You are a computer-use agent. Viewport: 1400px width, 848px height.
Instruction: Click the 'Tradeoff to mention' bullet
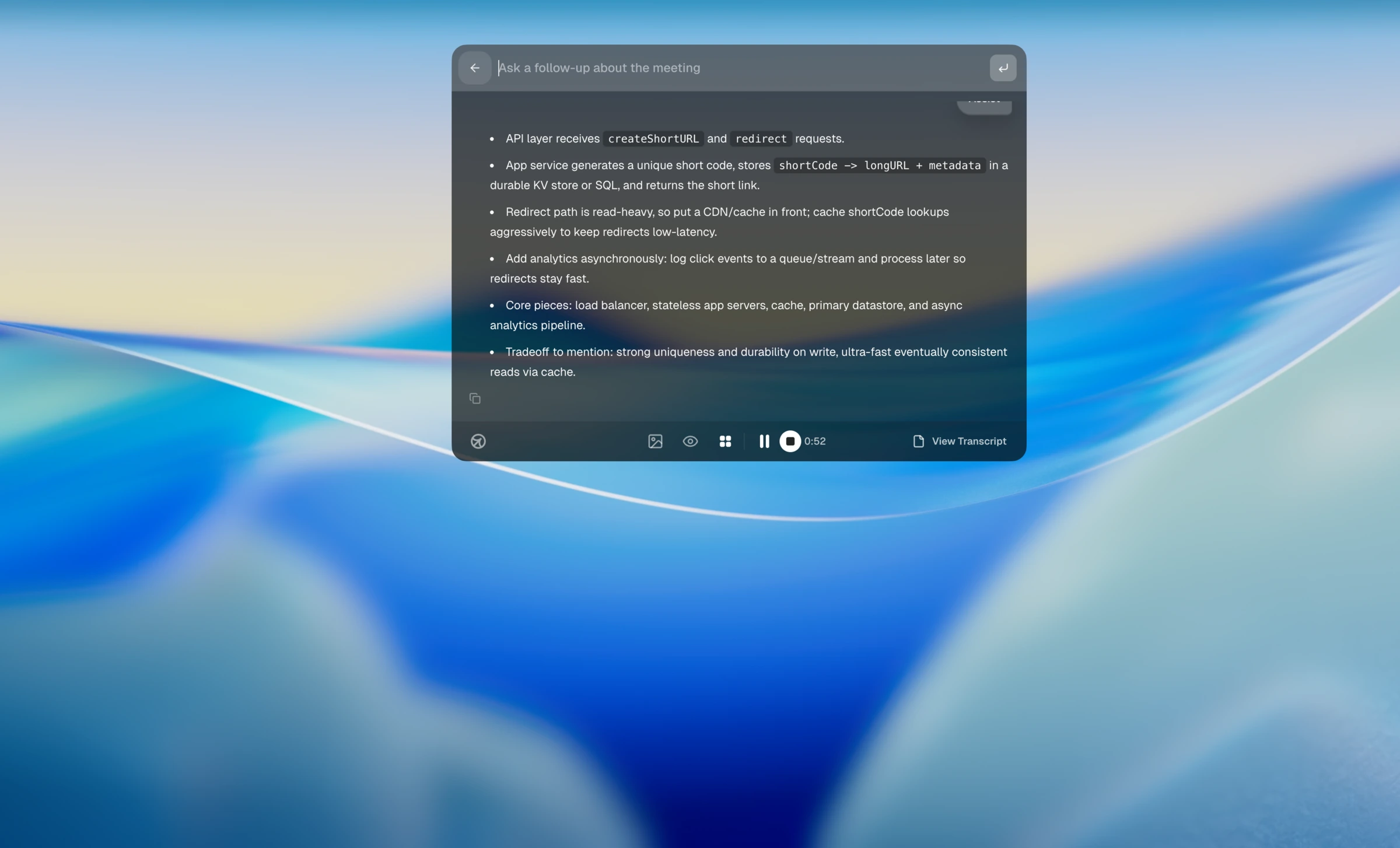tap(748, 362)
